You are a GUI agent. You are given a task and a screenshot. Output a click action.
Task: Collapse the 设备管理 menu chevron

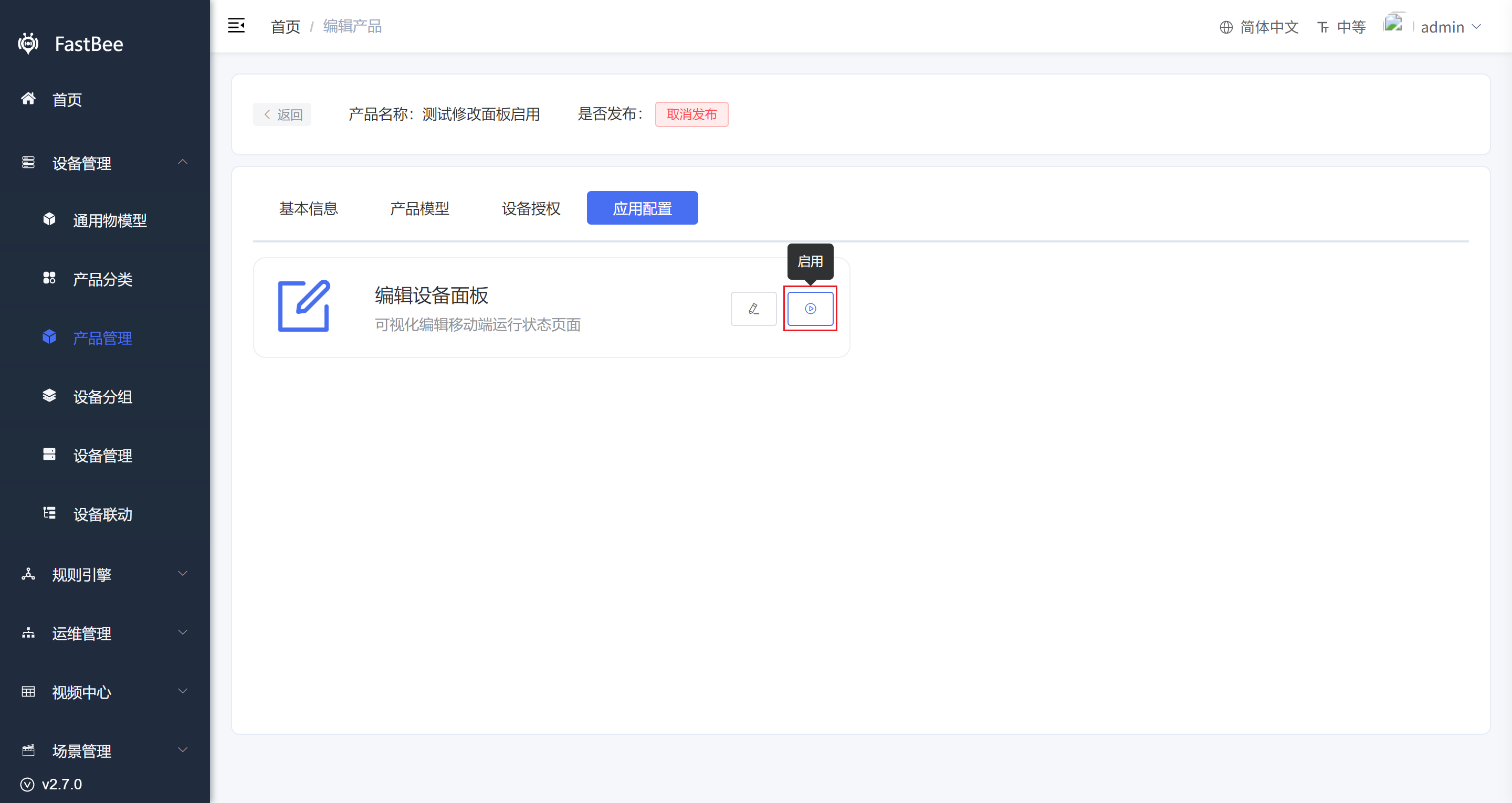point(183,162)
